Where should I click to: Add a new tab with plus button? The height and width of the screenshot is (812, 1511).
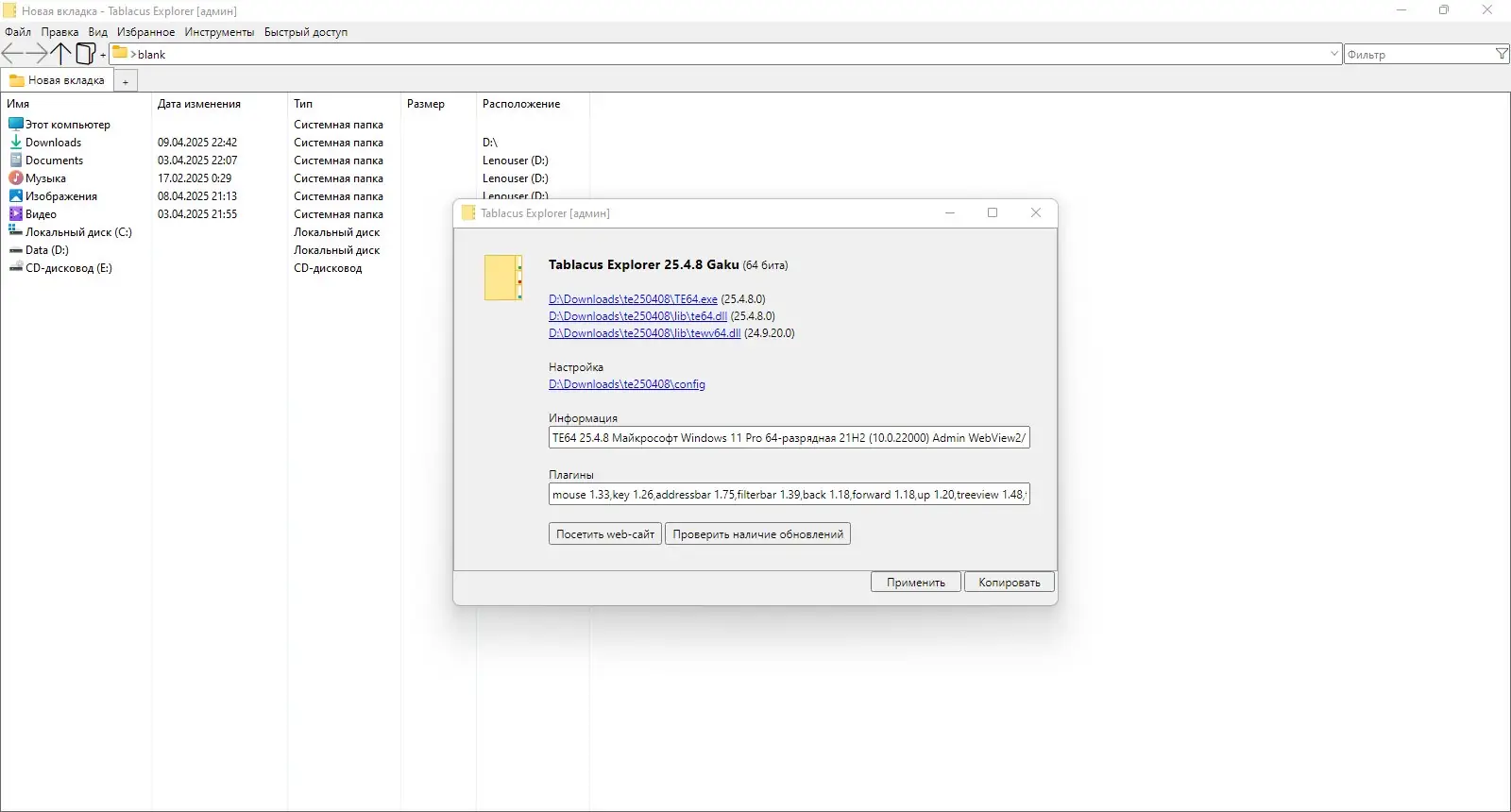pos(126,82)
